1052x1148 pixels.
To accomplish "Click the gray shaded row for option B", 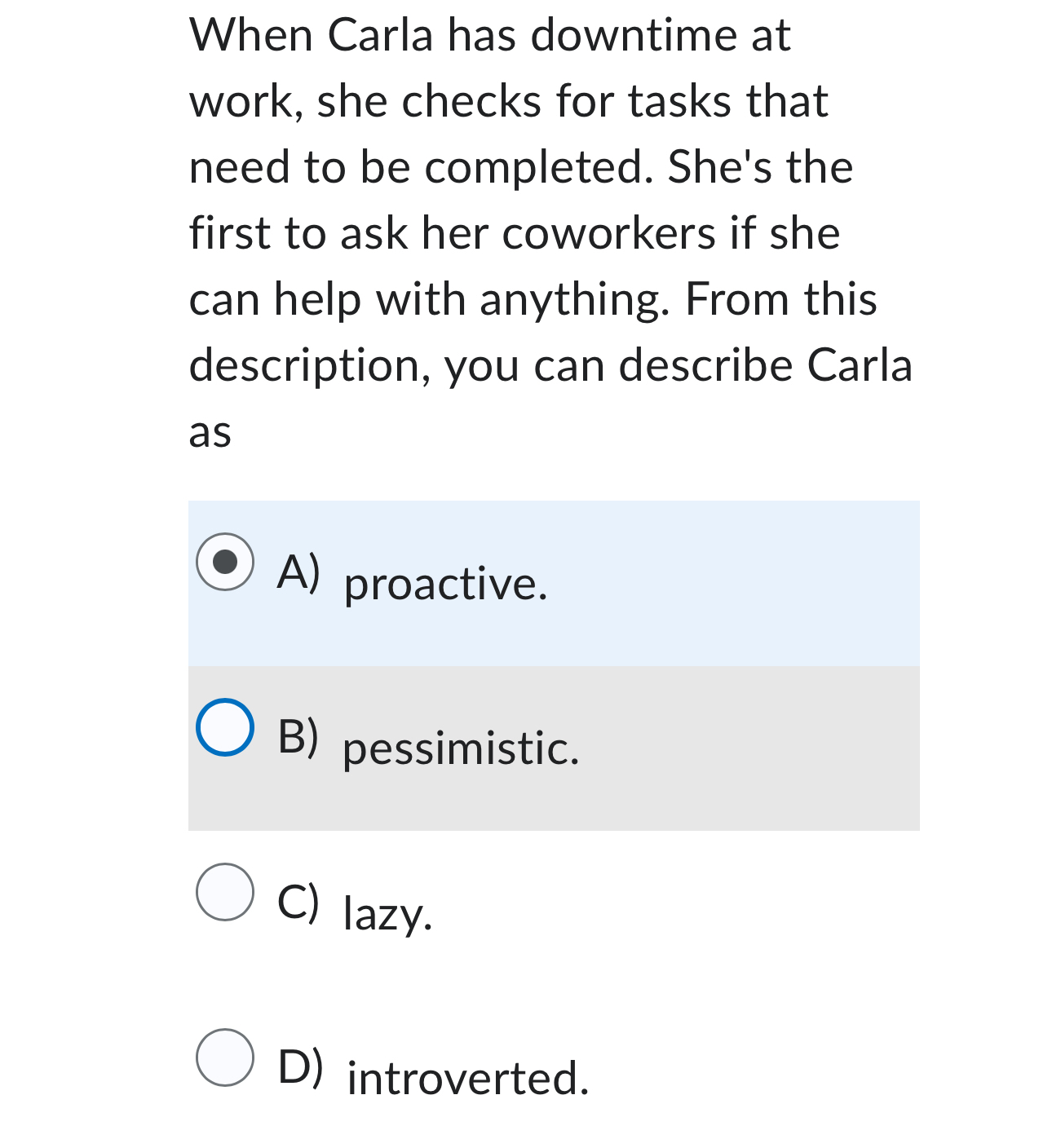I will coord(555,746).
